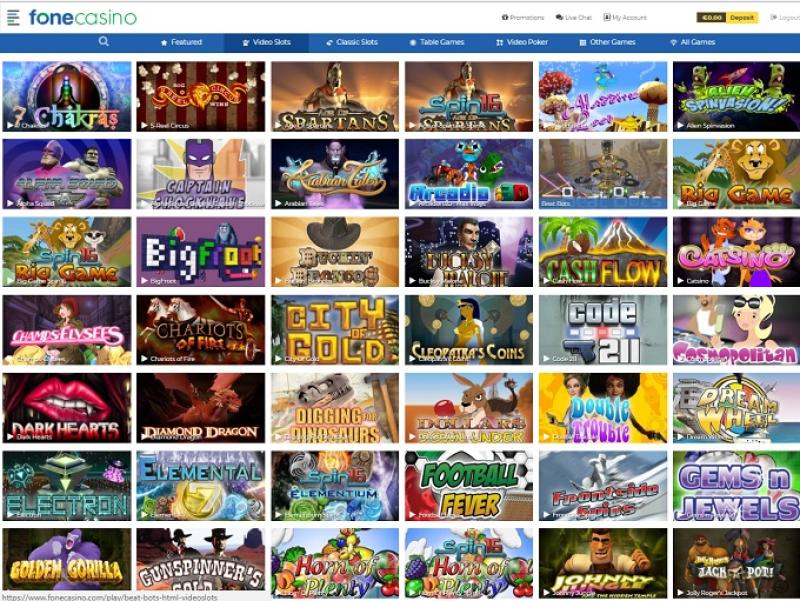Click the play icon on Dark Hearts tile
800x601 pixels.
(x=10, y=437)
